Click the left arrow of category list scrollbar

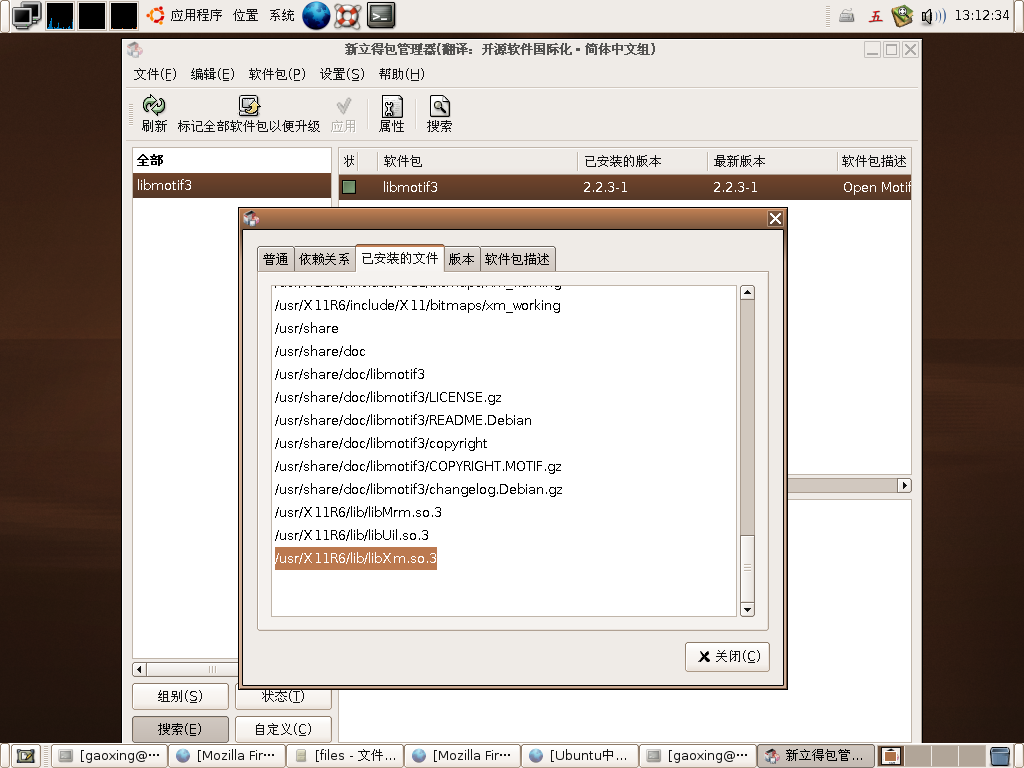coord(139,669)
